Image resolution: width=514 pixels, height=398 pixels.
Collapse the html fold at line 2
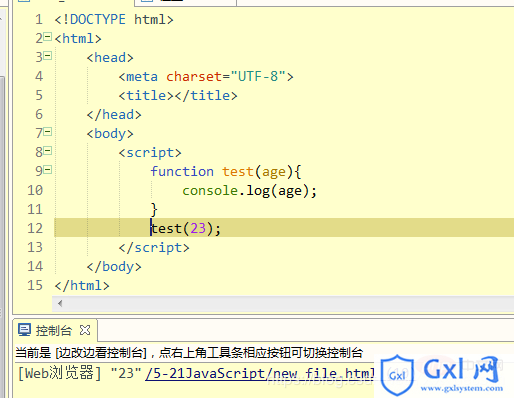[x=48, y=37]
